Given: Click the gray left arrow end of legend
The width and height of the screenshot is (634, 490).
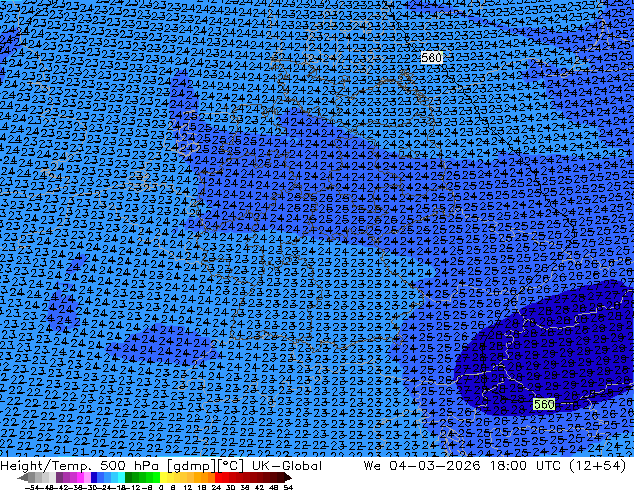Looking at the screenshot, I should [x=23, y=477].
